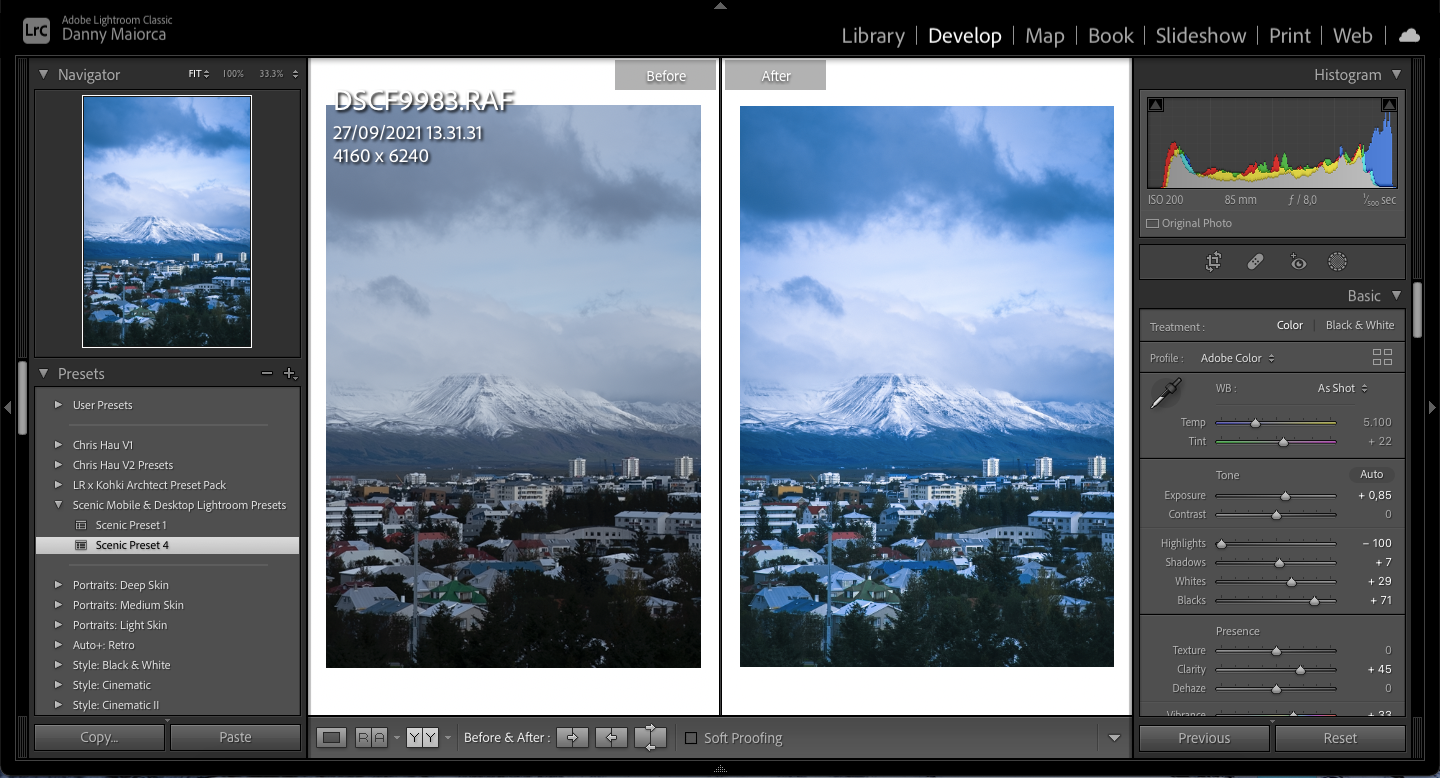Collapse the Presets panel

43,373
